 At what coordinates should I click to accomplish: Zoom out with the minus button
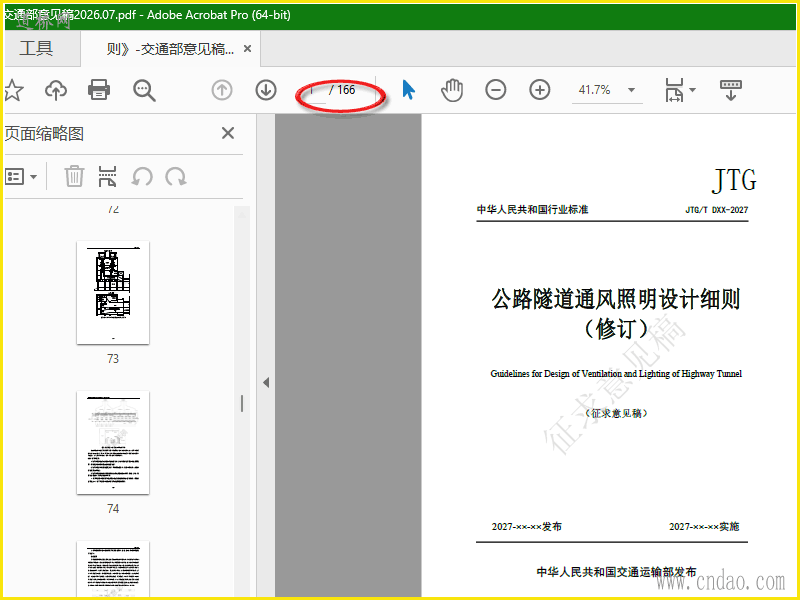tap(495, 90)
